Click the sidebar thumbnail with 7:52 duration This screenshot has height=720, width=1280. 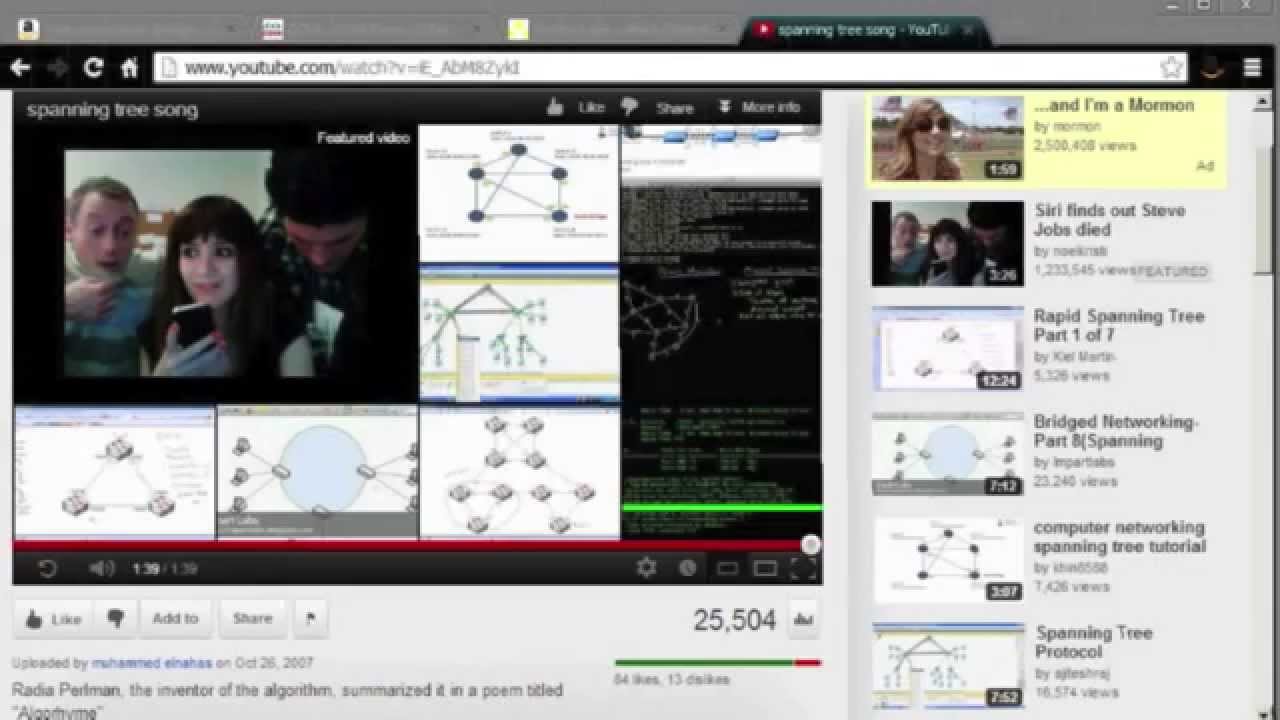click(947, 666)
